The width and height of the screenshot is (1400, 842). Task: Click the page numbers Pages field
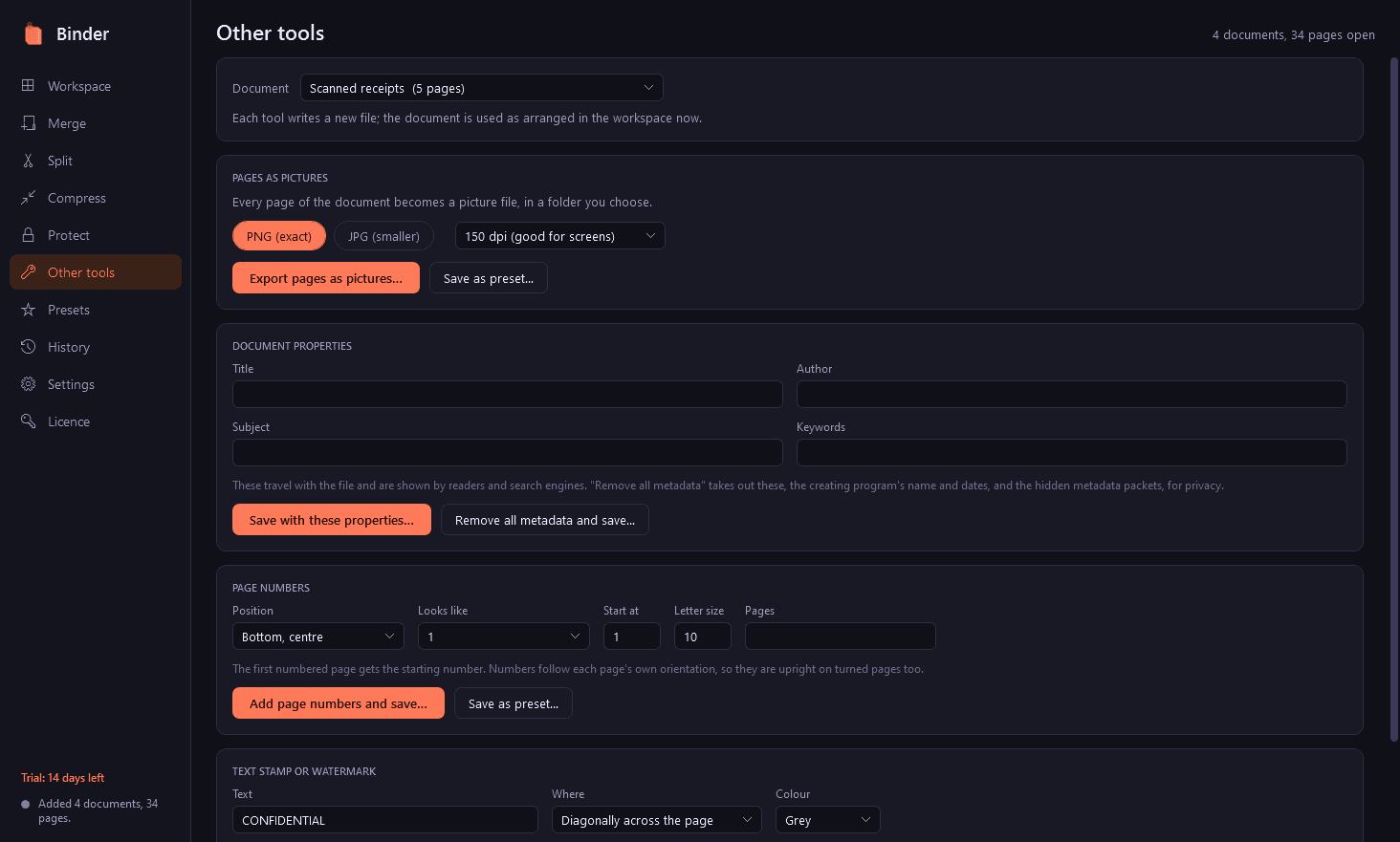pyautogui.click(x=841, y=637)
